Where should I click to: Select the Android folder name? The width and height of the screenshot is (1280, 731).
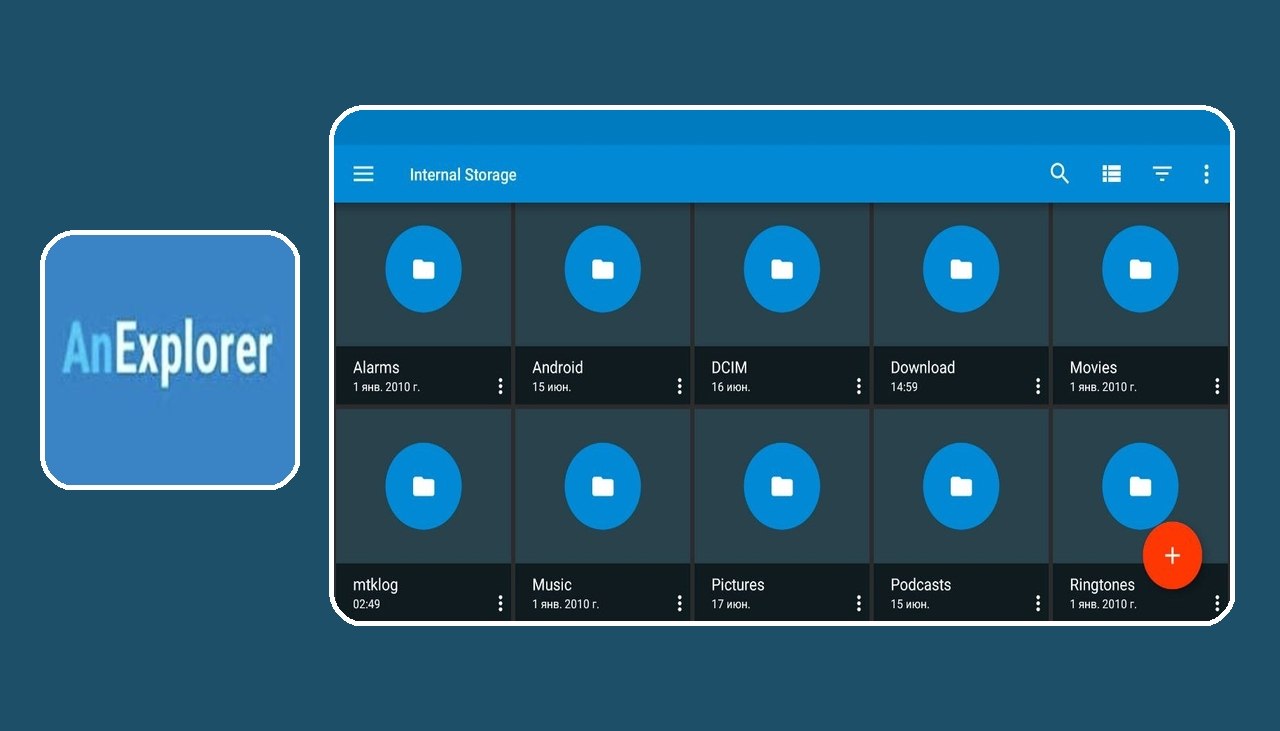[557, 367]
